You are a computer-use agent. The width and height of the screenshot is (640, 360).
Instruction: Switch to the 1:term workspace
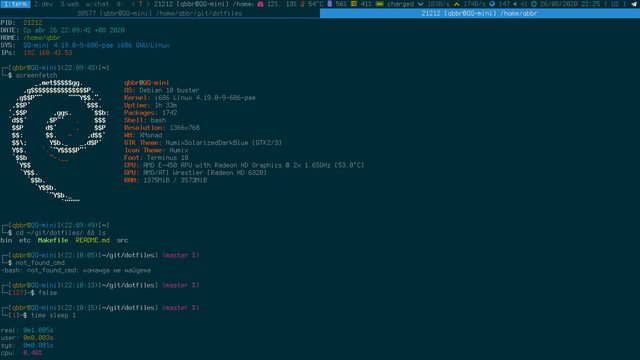point(16,4)
